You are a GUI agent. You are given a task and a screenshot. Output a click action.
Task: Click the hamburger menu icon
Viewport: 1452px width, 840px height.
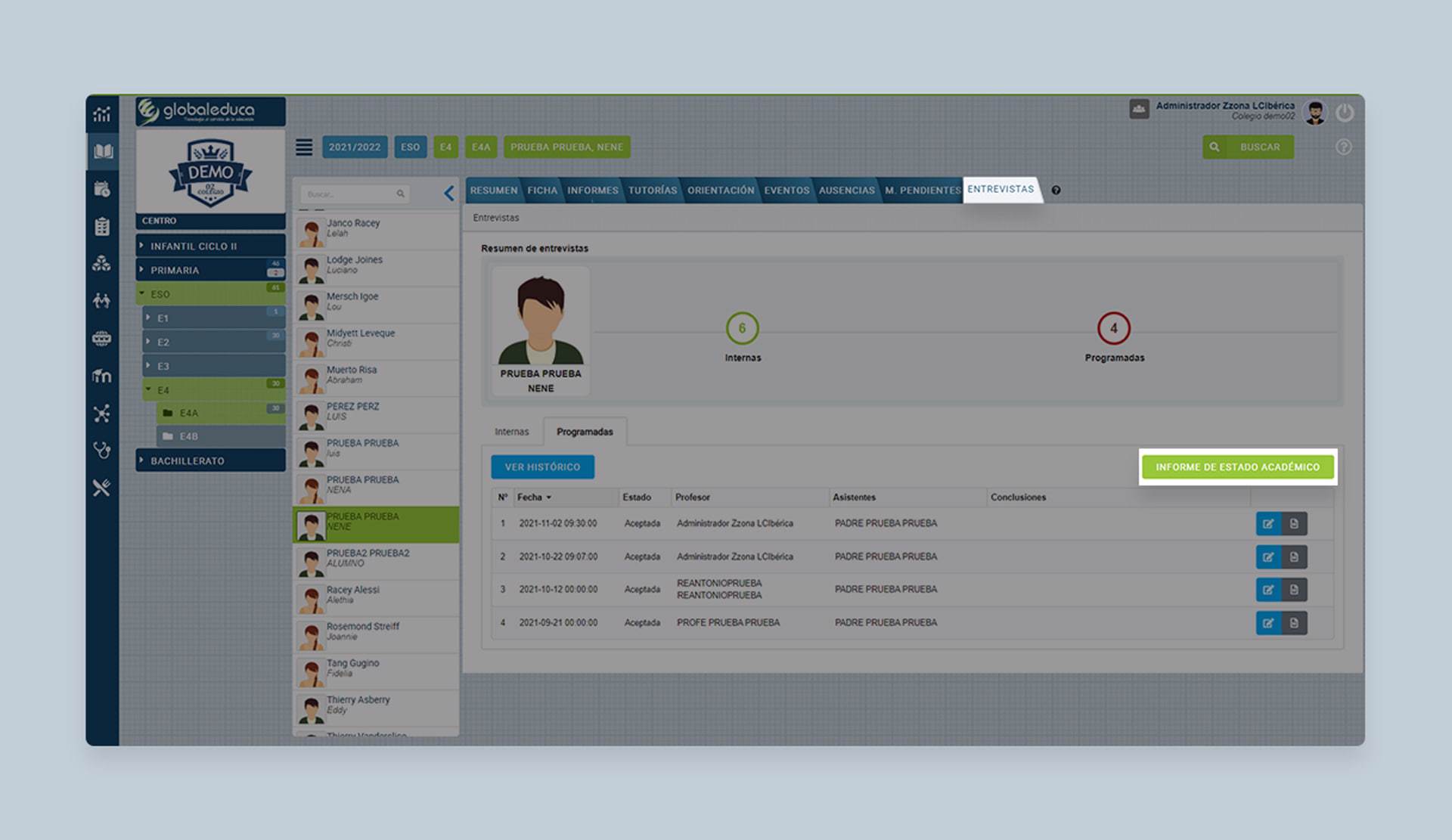[304, 147]
